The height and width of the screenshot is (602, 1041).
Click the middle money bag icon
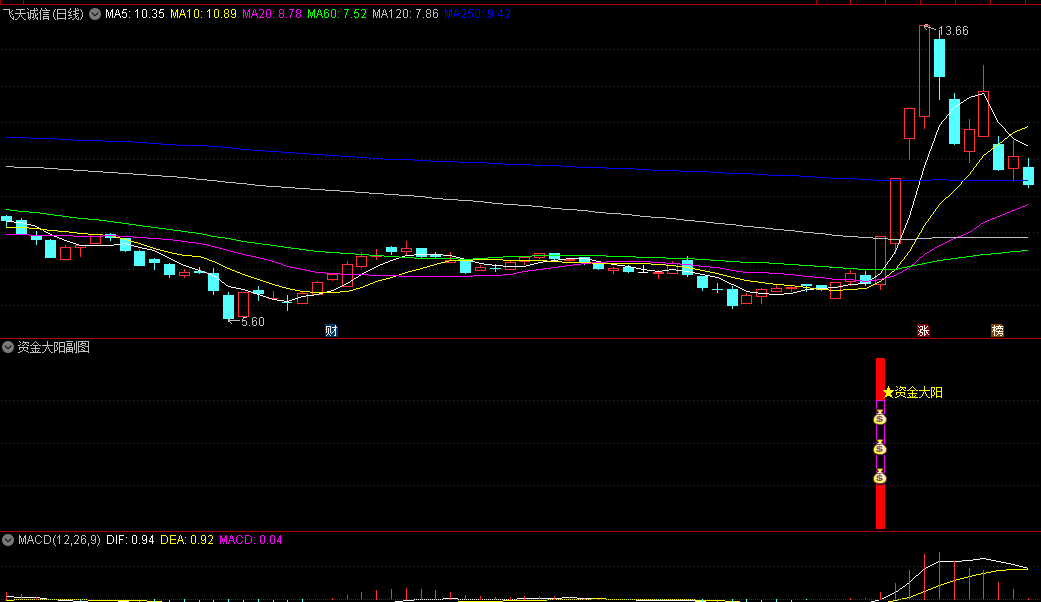(880, 448)
